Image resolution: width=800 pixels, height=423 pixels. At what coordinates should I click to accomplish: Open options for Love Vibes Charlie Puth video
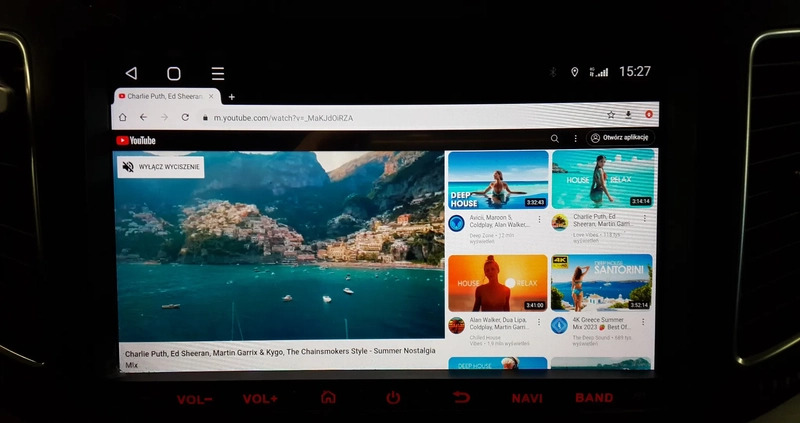[644, 218]
